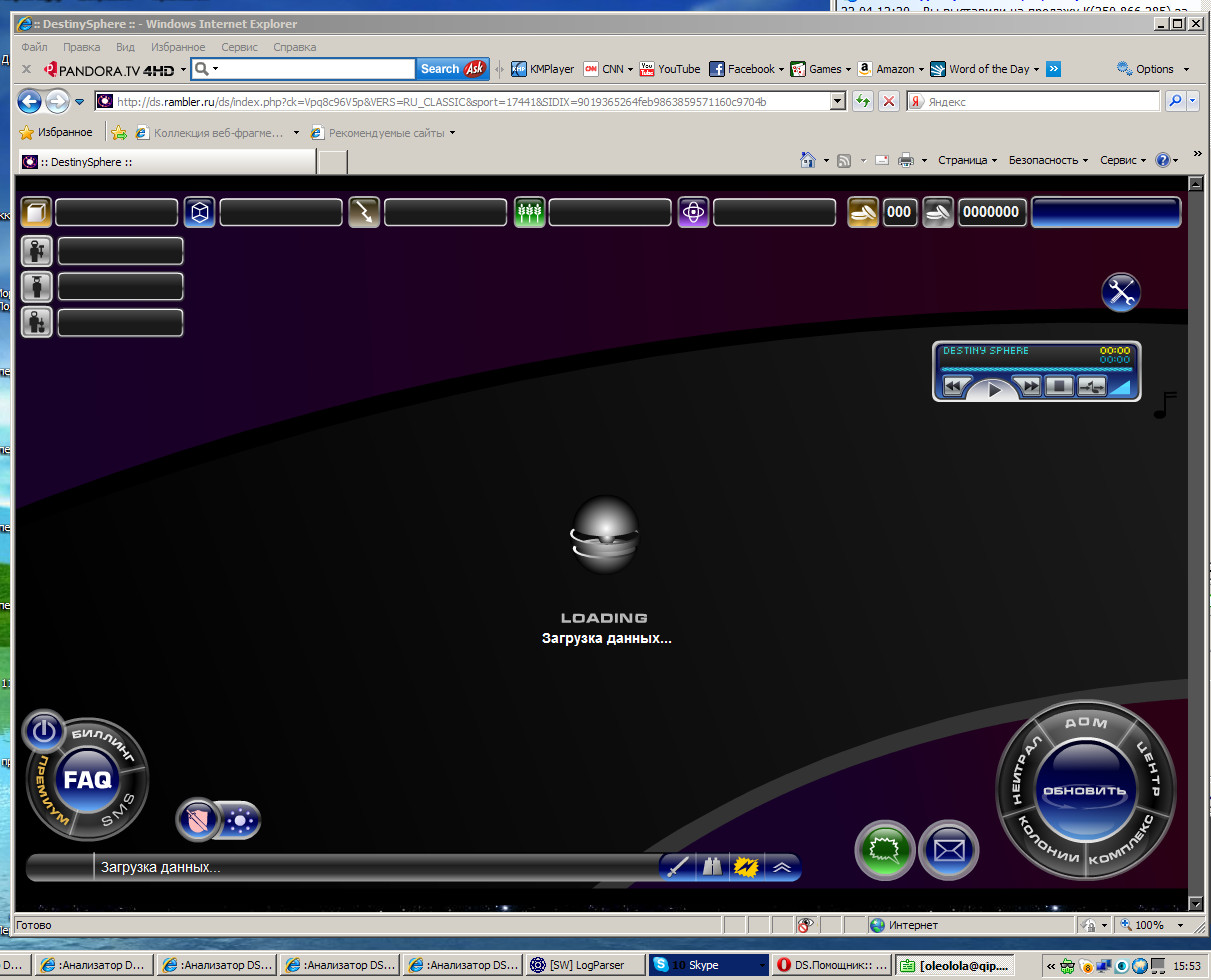The height and width of the screenshot is (980, 1211).
Task: Click the sword attack icon in status bar
Action: pos(677,867)
